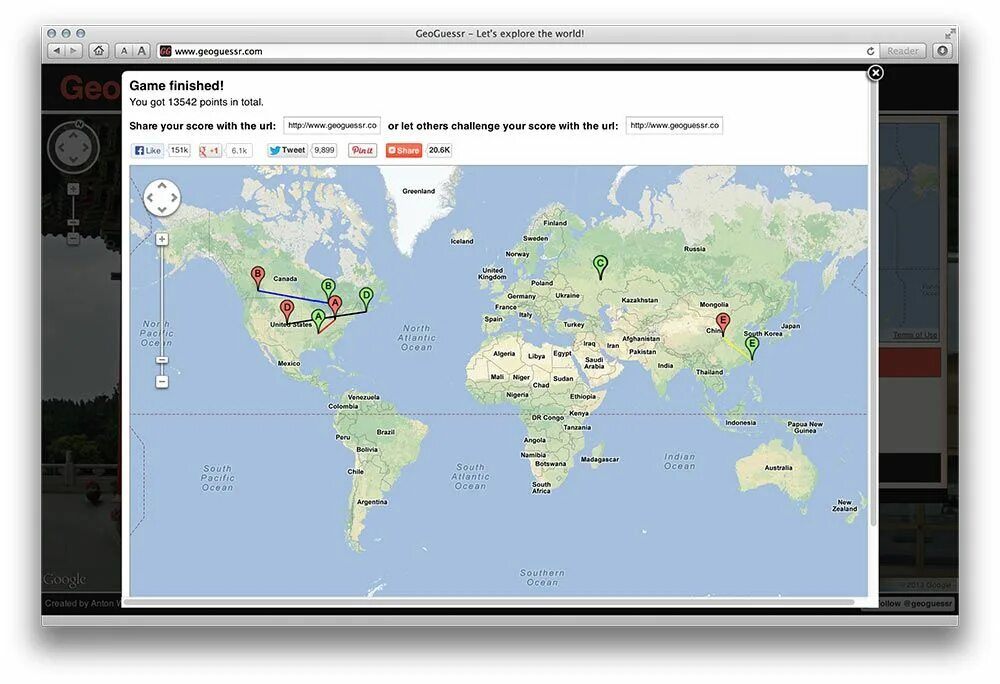
Task: Click the Safari back arrow button
Action: pyautogui.click(x=57, y=51)
